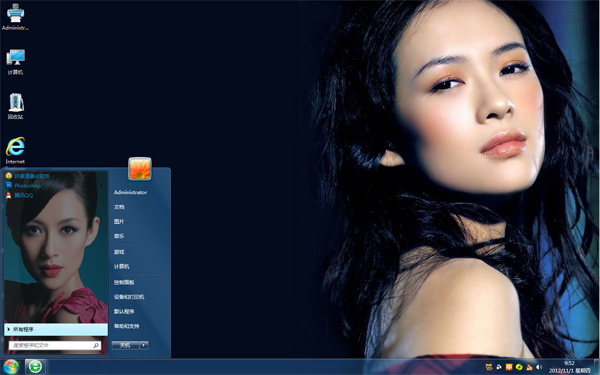Click the search magnifier icon
Viewport: 600px width, 375px height.
click(96, 345)
